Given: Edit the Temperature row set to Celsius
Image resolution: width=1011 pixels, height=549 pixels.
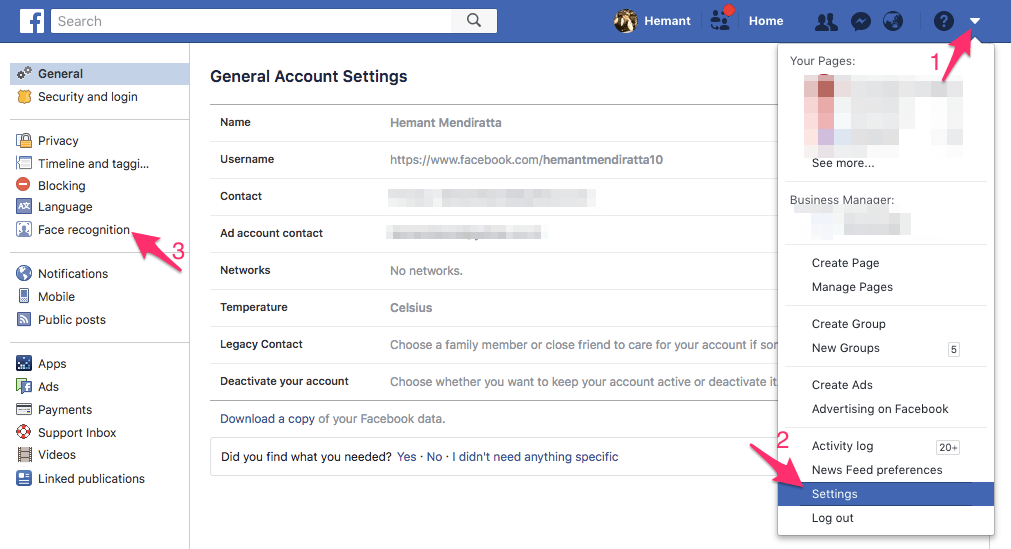Looking at the screenshot, I should click(494, 308).
